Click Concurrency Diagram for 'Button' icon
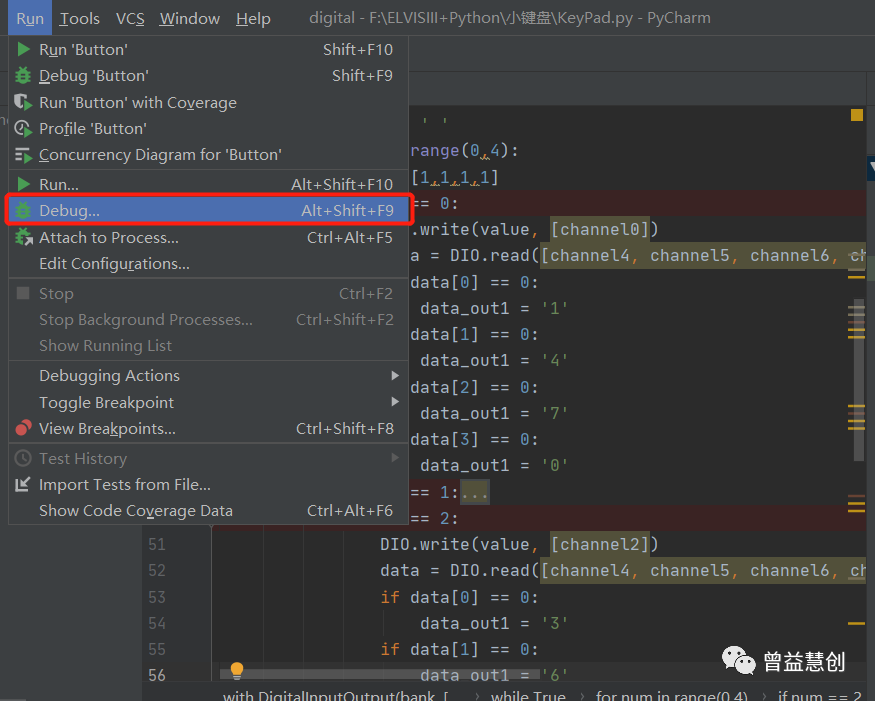 (x=23, y=155)
